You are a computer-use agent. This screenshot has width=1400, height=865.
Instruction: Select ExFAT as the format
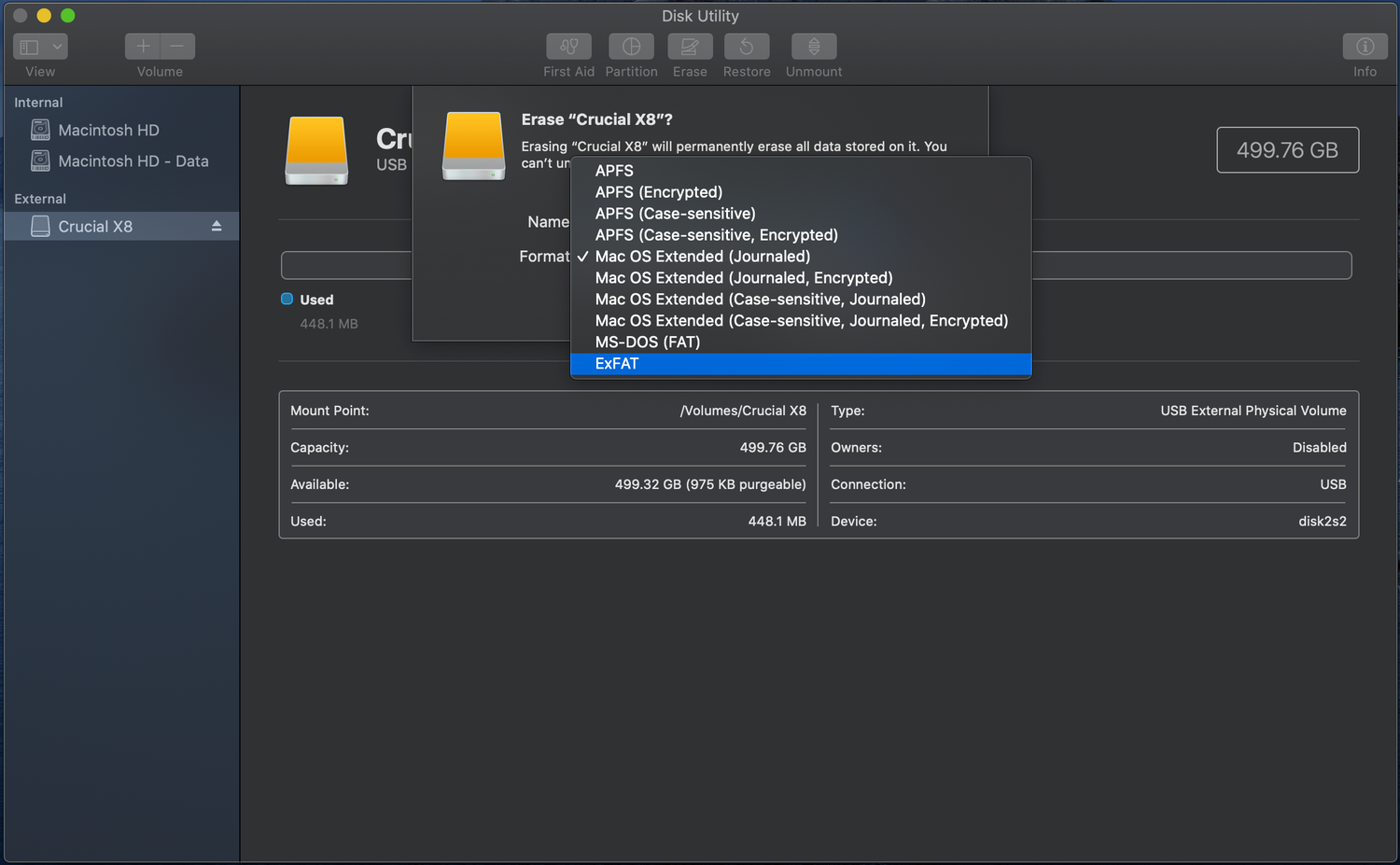(617, 363)
